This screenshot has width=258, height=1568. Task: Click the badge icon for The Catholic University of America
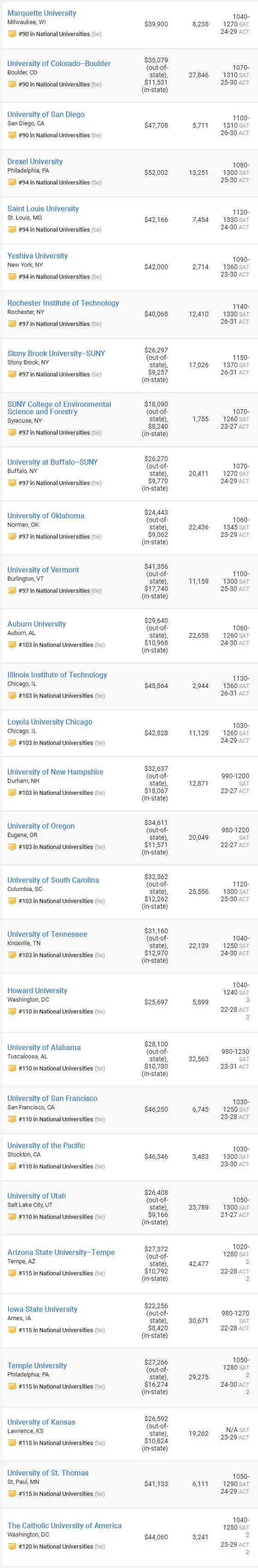pos(12,1546)
